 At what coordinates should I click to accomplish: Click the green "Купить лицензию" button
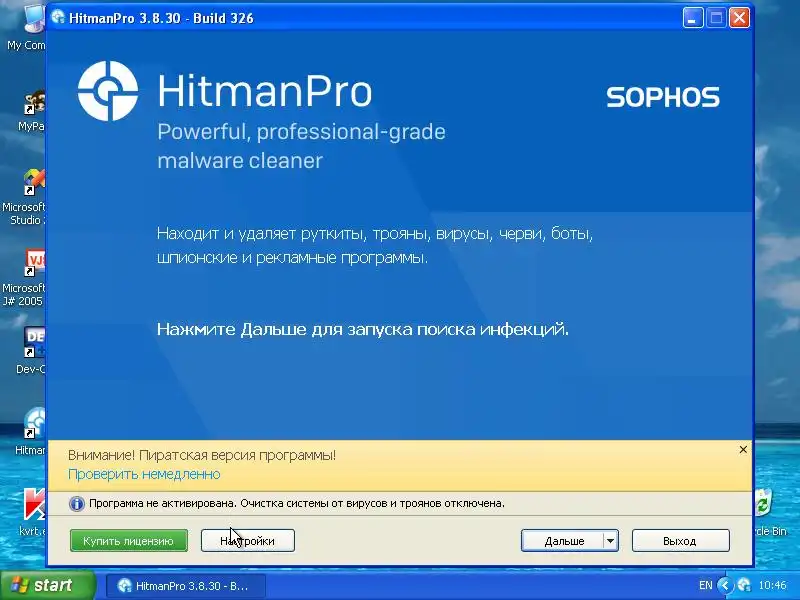[x=129, y=541]
